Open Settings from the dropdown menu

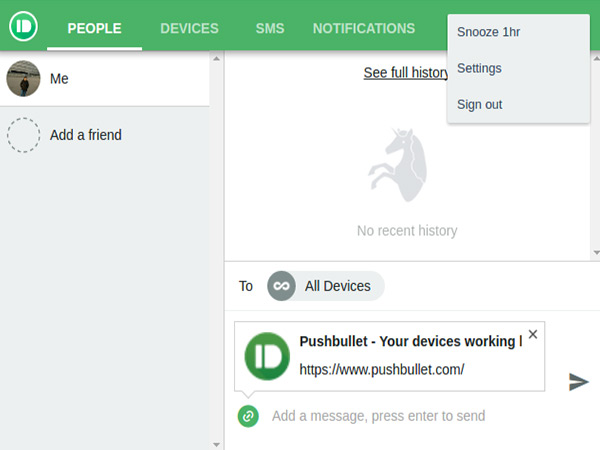[518, 68]
